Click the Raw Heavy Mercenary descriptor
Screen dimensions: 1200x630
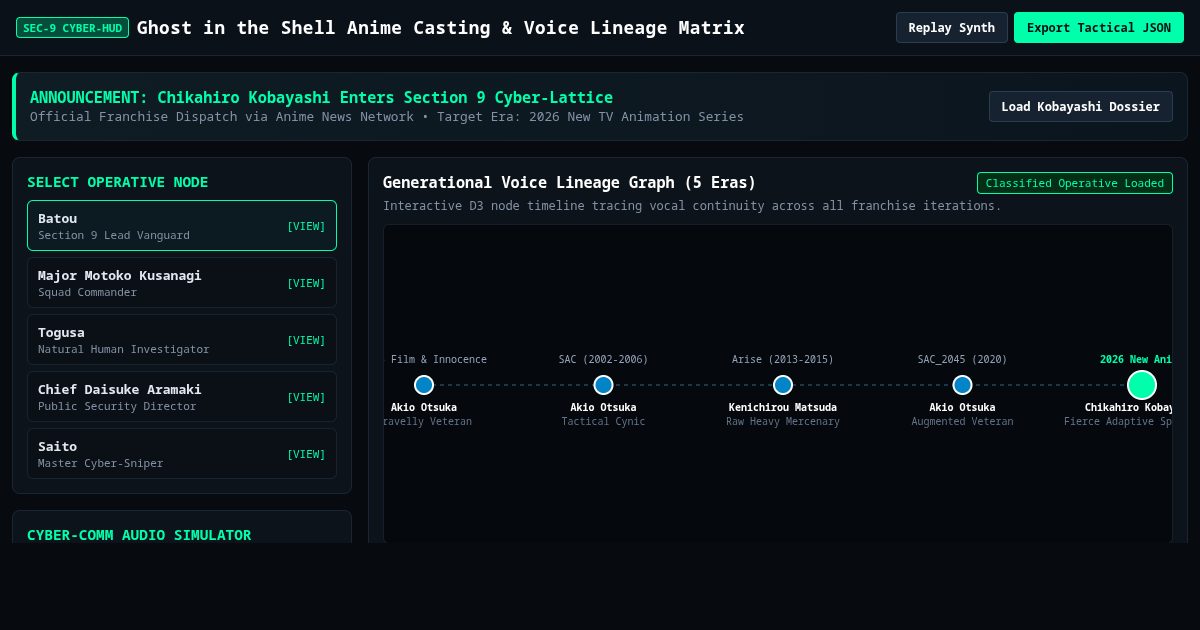(x=783, y=421)
